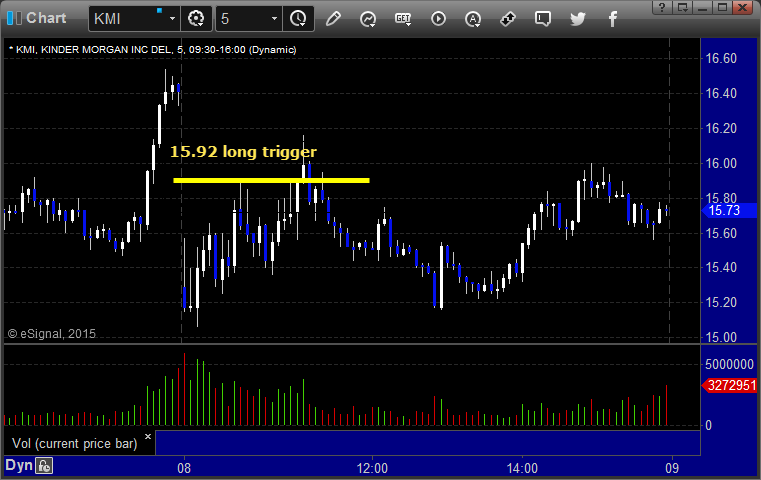Click the Dyn label on time axis
The height and width of the screenshot is (480, 761).
[x=18, y=465]
